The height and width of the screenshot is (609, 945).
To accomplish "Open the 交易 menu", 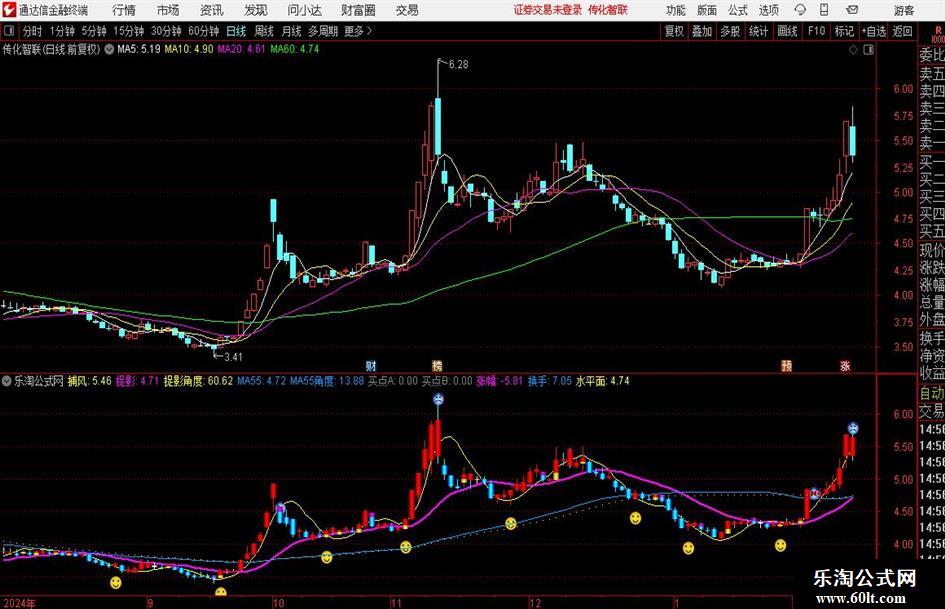I will click(407, 10).
